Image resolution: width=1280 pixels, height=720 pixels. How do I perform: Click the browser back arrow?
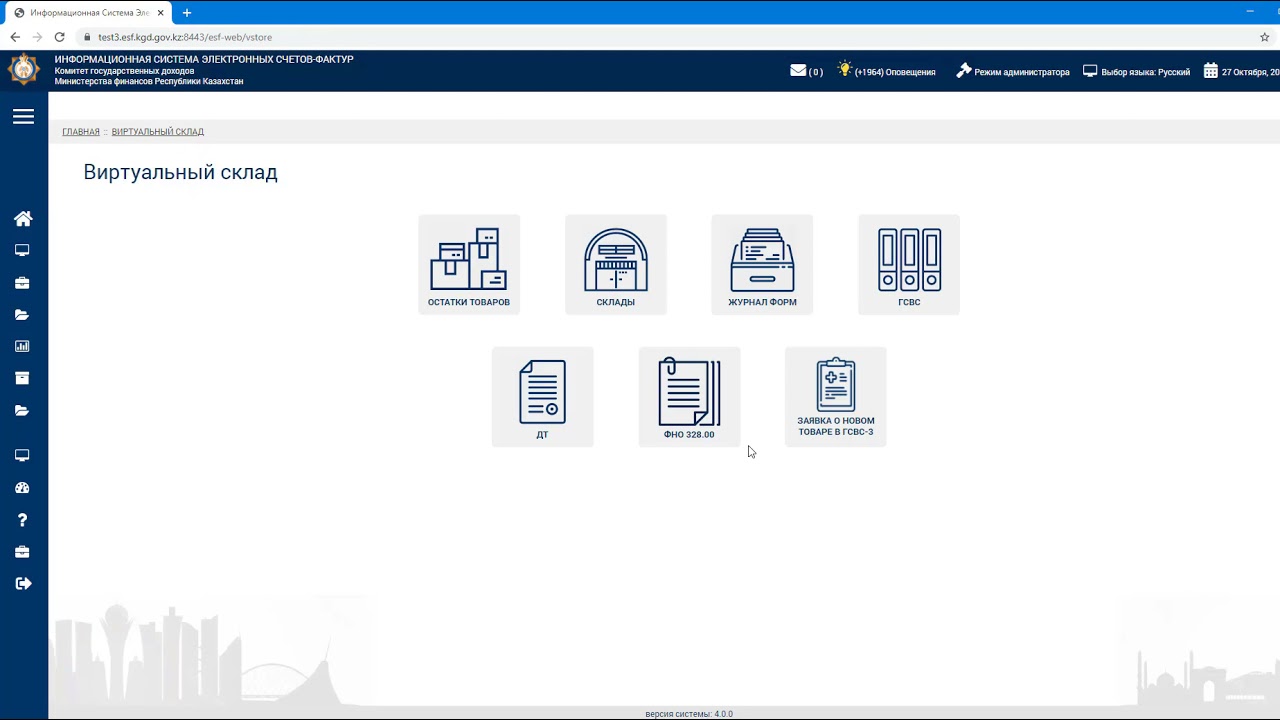pyautogui.click(x=15, y=37)
